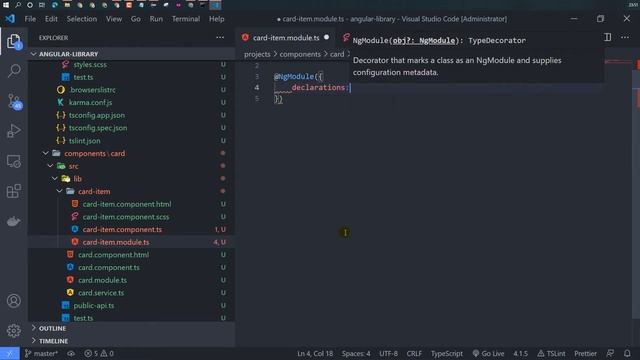The height and width of the screenshot is (360, 640).
Task: Open problems count showing 5 errors
Action: click(99, 353)
